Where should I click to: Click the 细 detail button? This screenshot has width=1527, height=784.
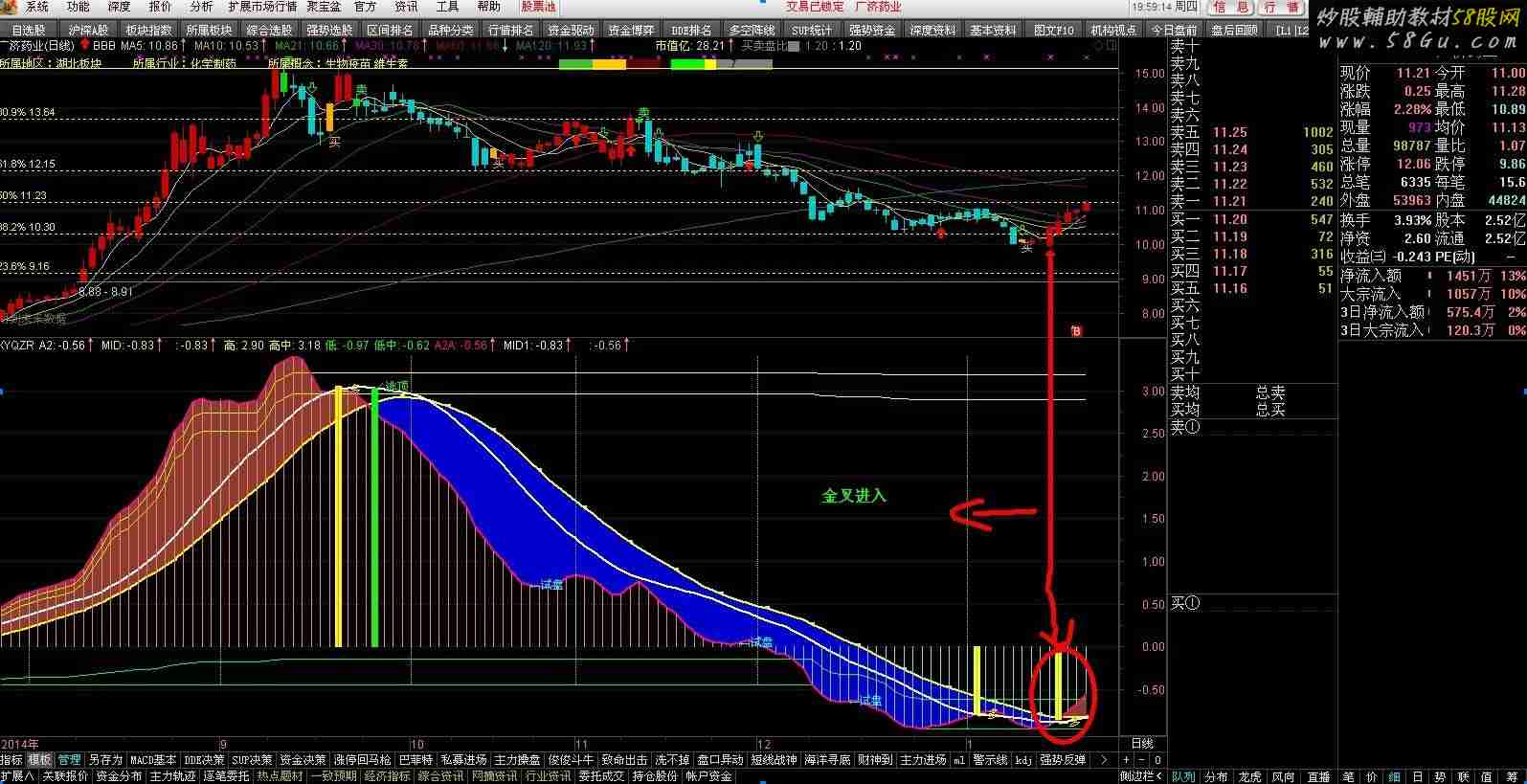[x=1394, y=776]
